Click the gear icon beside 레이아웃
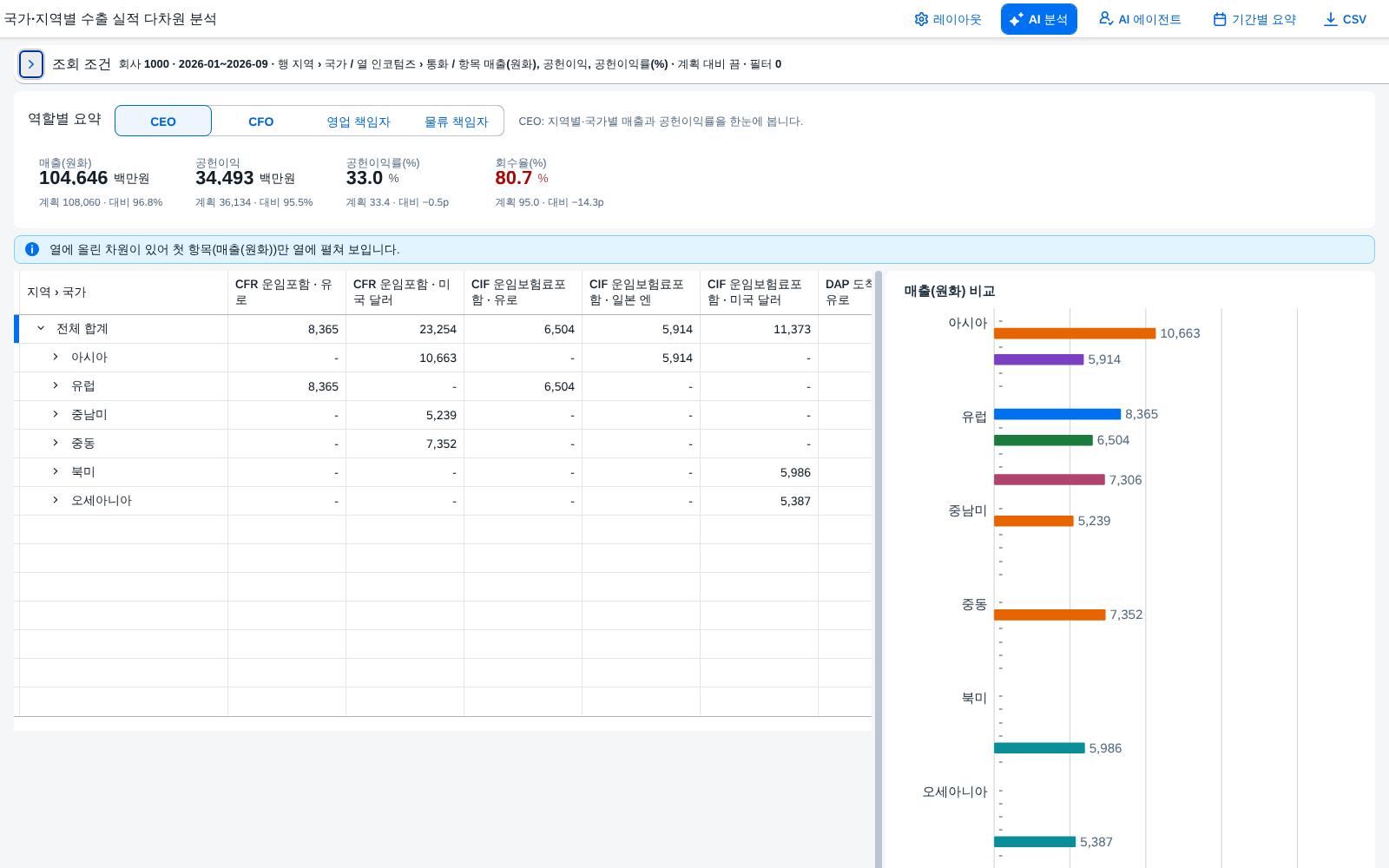Image resolution: width=1389 pixels, height=868 pixels. [921, 19]
